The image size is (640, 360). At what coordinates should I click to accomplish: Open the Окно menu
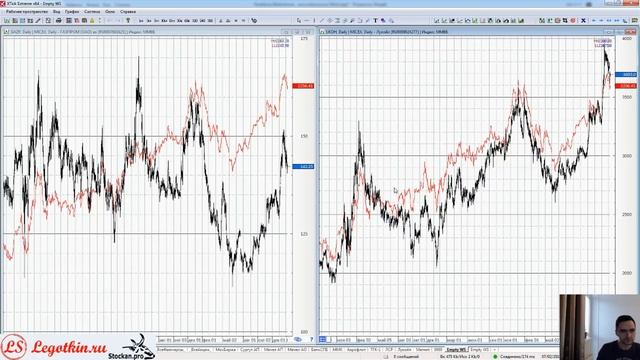coord(110,12)
